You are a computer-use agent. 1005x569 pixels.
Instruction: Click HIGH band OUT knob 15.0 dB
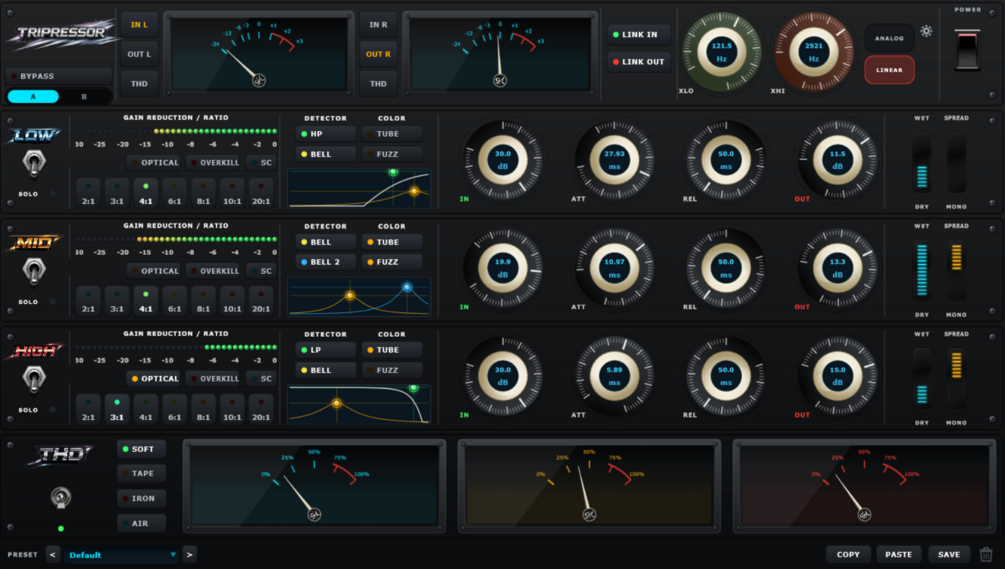(x=838, y=376)
